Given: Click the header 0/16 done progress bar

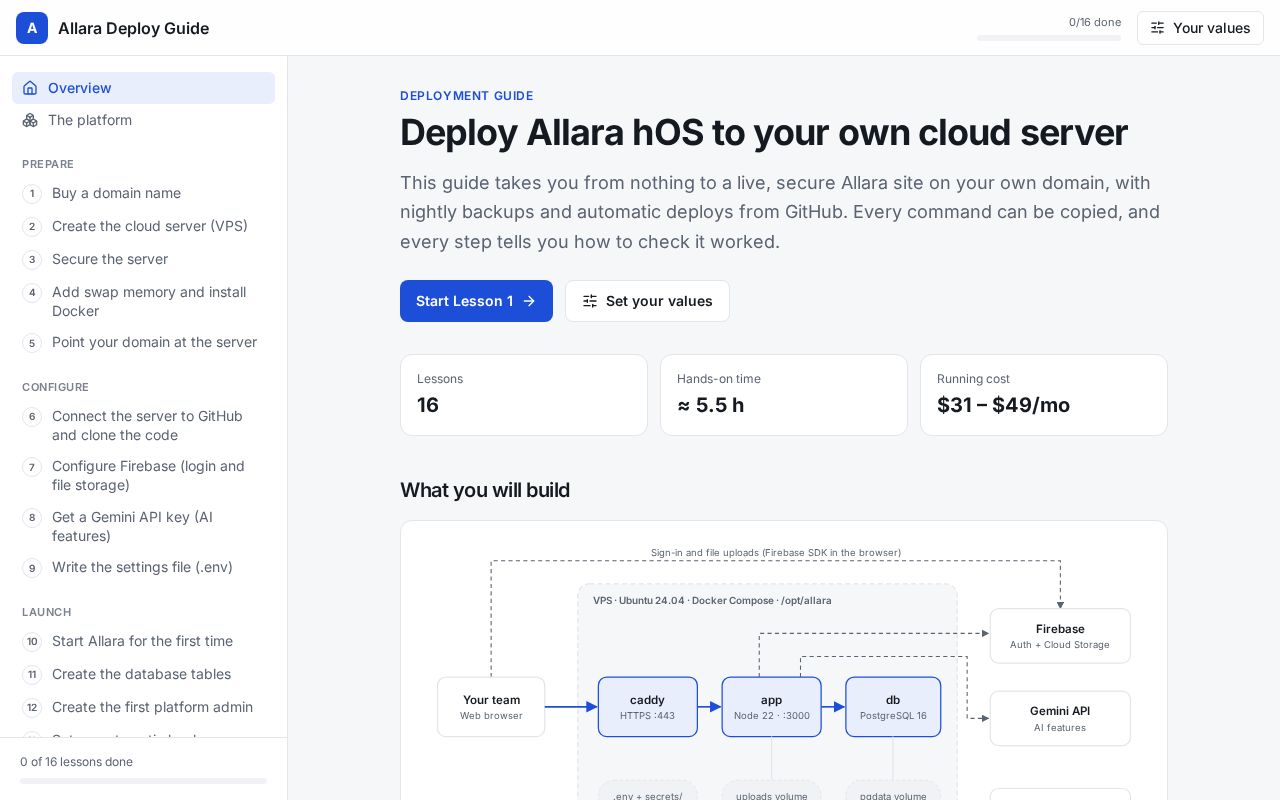Looking at the screenshot, I should [x=1049, y=38].
